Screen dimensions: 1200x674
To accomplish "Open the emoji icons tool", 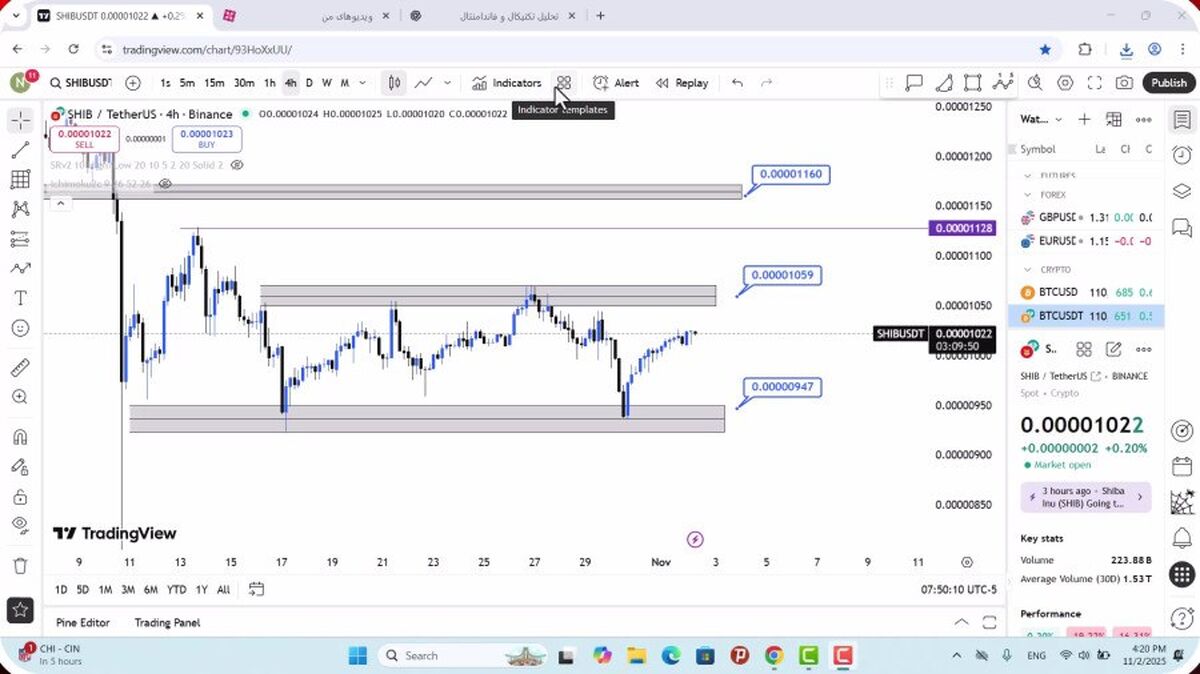I will click(x=20, y=328).
